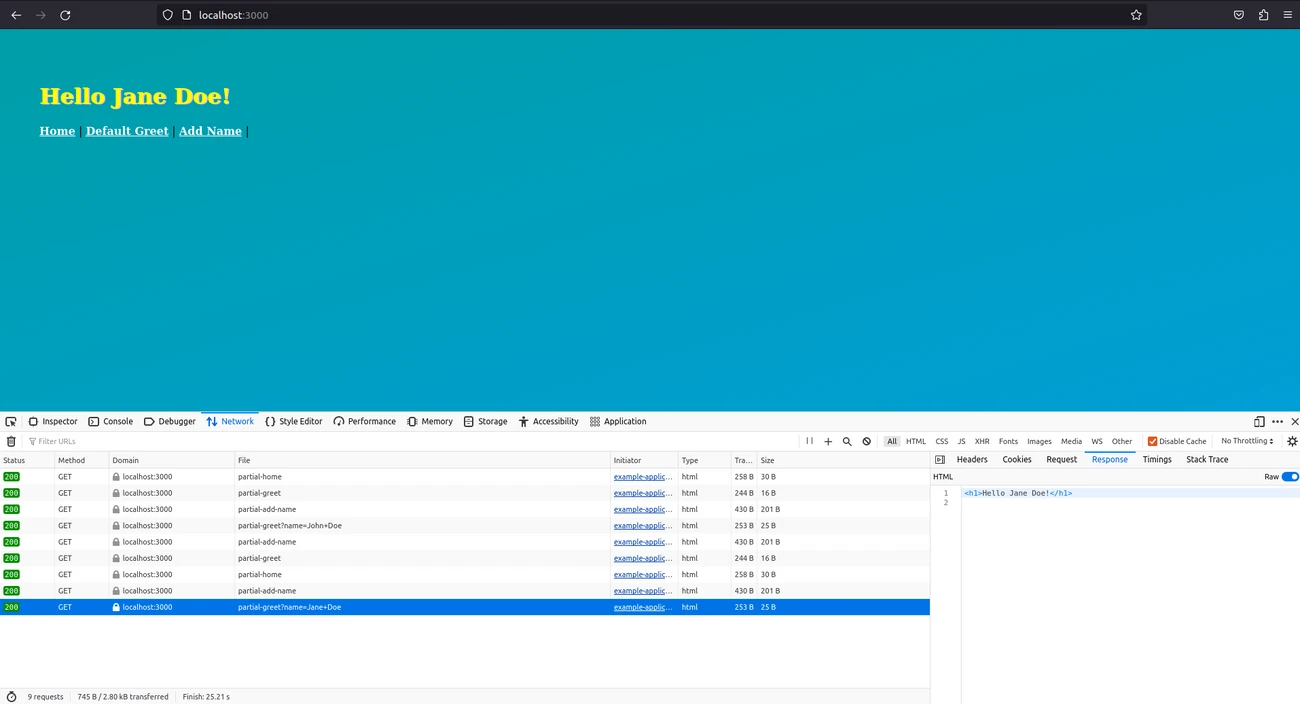Open the tracking protection shield icon
This screenshot has width=1300, height=704.
point(167,15)
